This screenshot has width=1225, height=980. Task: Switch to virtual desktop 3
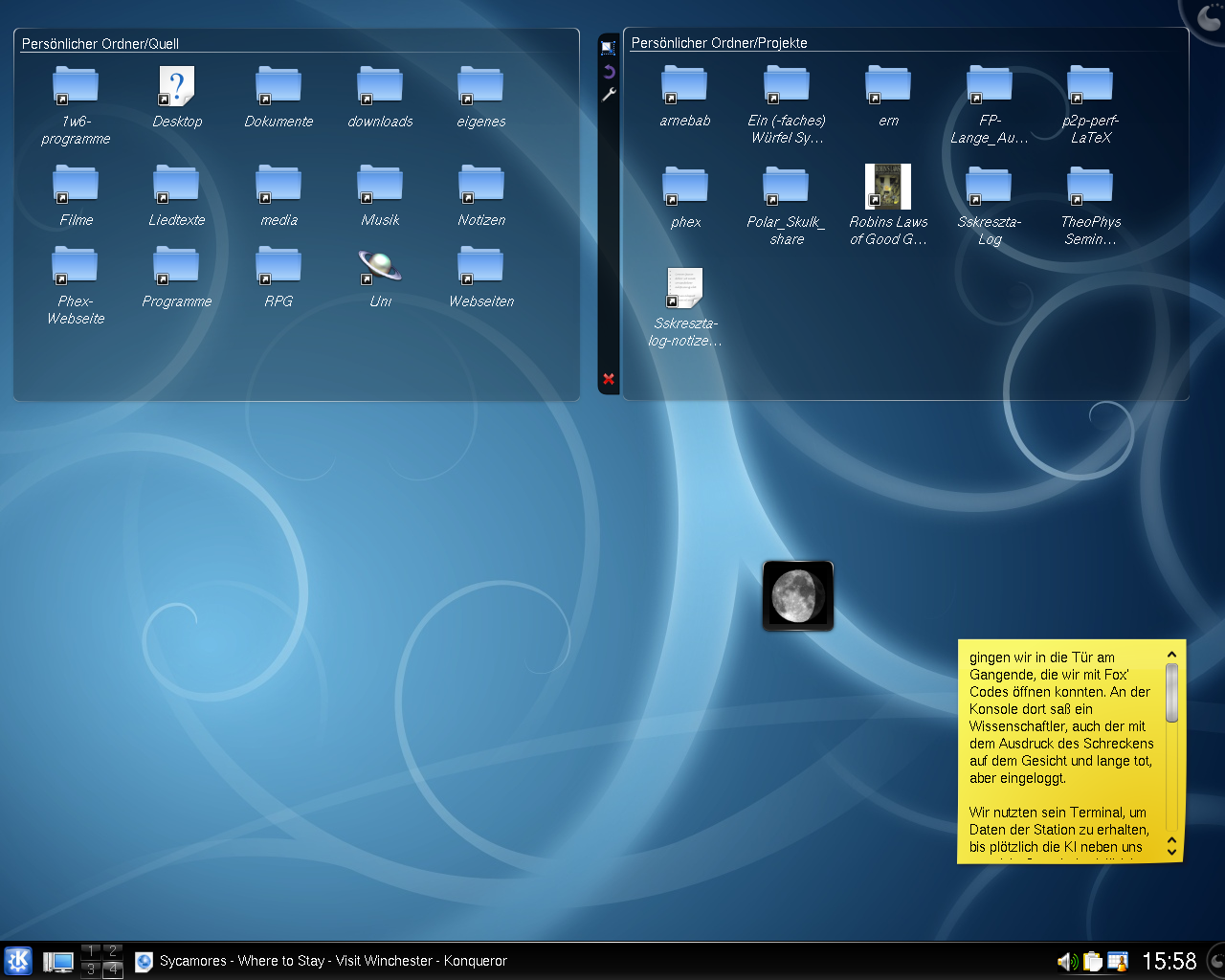pos(91,969)
